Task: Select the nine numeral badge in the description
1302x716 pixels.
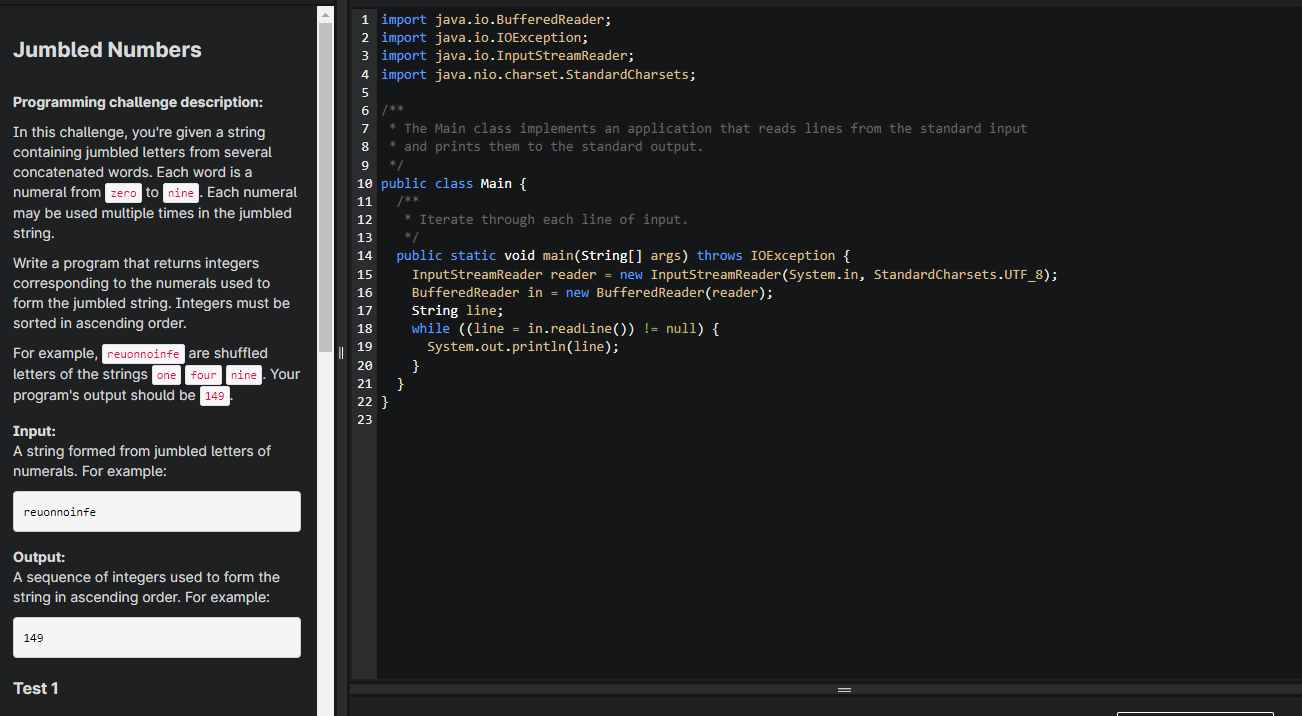Action: coord(180,193)
